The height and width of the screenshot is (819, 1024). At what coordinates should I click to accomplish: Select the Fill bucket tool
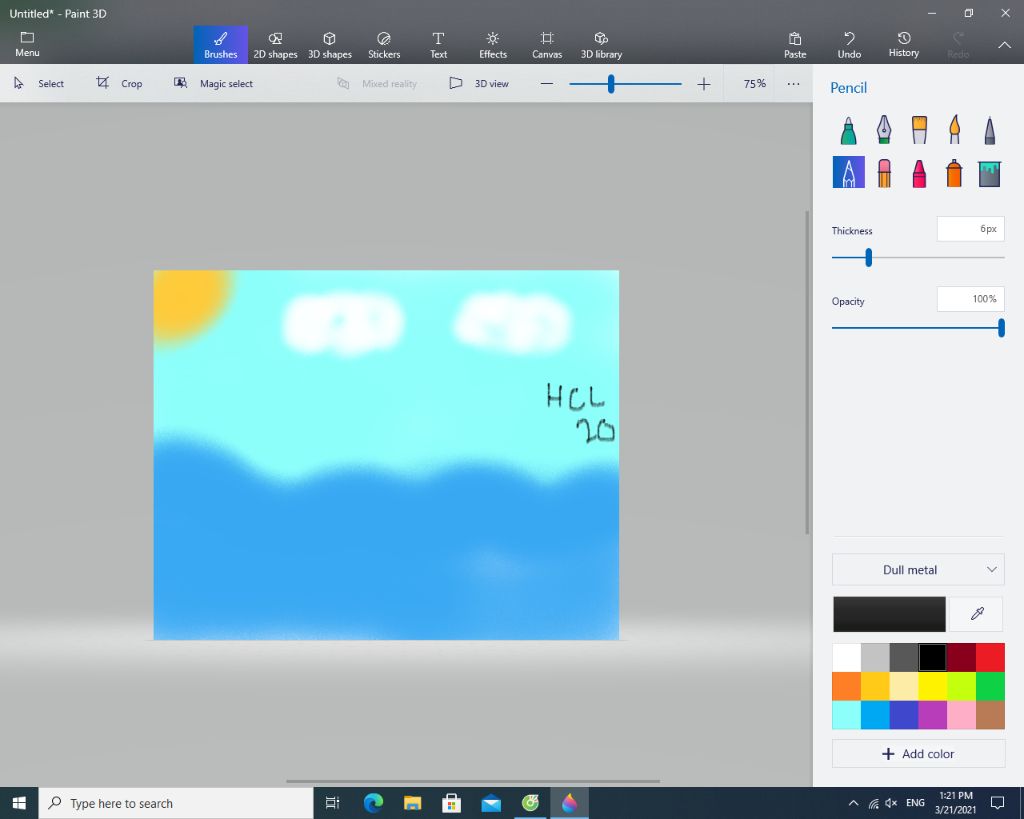coord(989,173)
